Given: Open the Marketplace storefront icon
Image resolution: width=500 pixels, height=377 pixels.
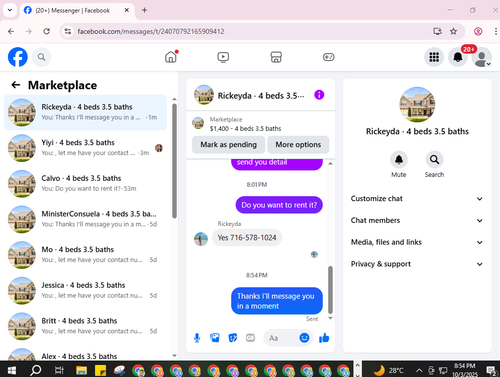Looking at the screenshot, I should click(x=276, y=57).
